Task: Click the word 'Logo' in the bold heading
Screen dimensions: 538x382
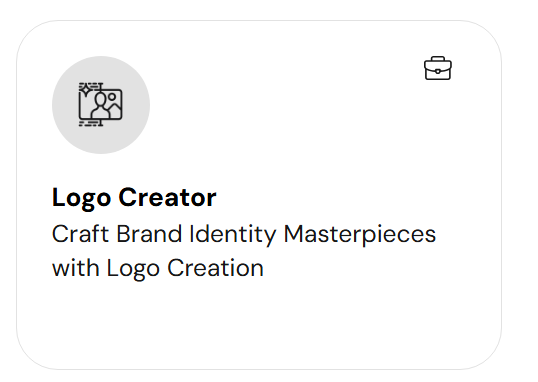Action: [x=82, y=198]
